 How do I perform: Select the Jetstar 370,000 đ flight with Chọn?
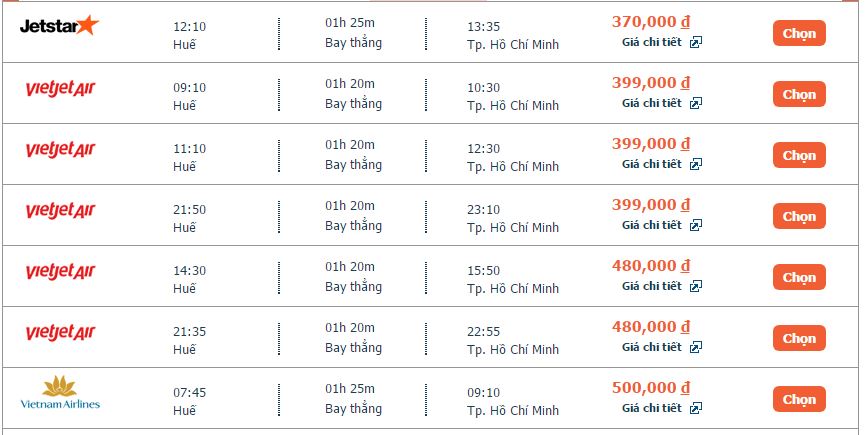coord(799,33)
